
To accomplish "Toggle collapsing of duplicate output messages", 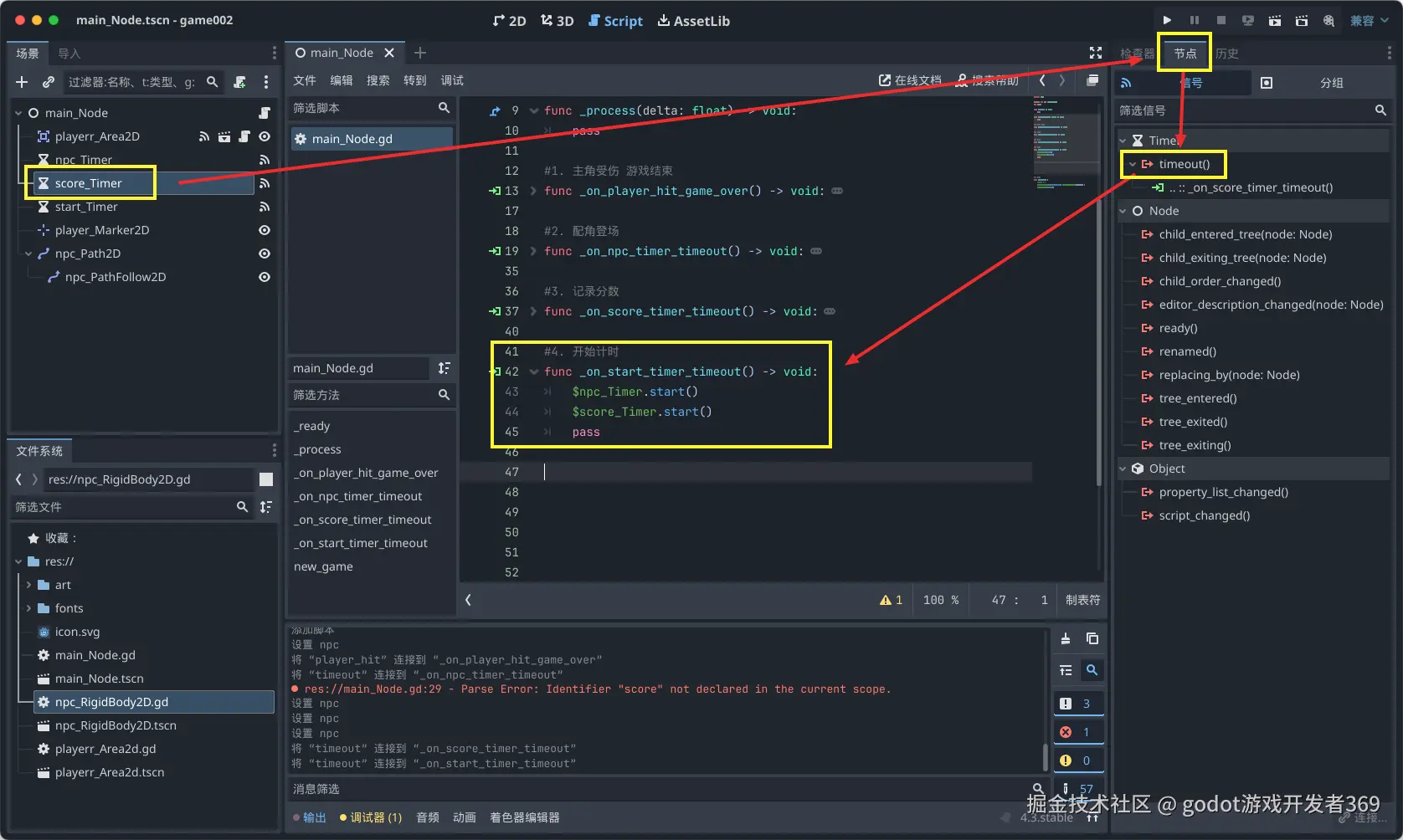I will 1066,670.
